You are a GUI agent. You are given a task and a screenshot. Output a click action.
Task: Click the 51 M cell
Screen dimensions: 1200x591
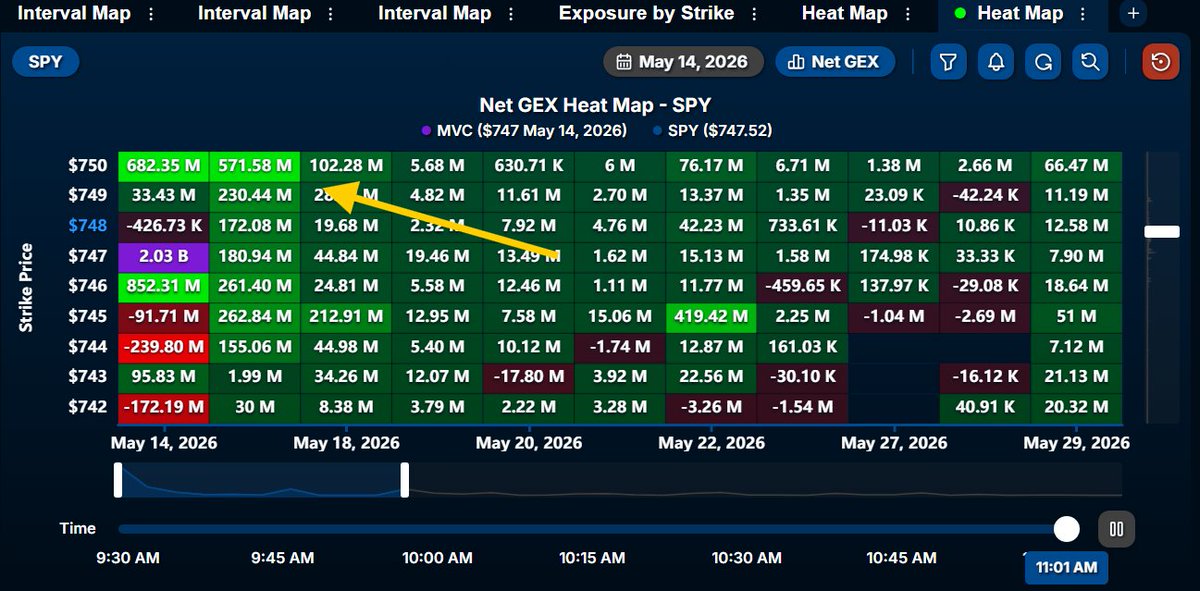click(1077, 317)
